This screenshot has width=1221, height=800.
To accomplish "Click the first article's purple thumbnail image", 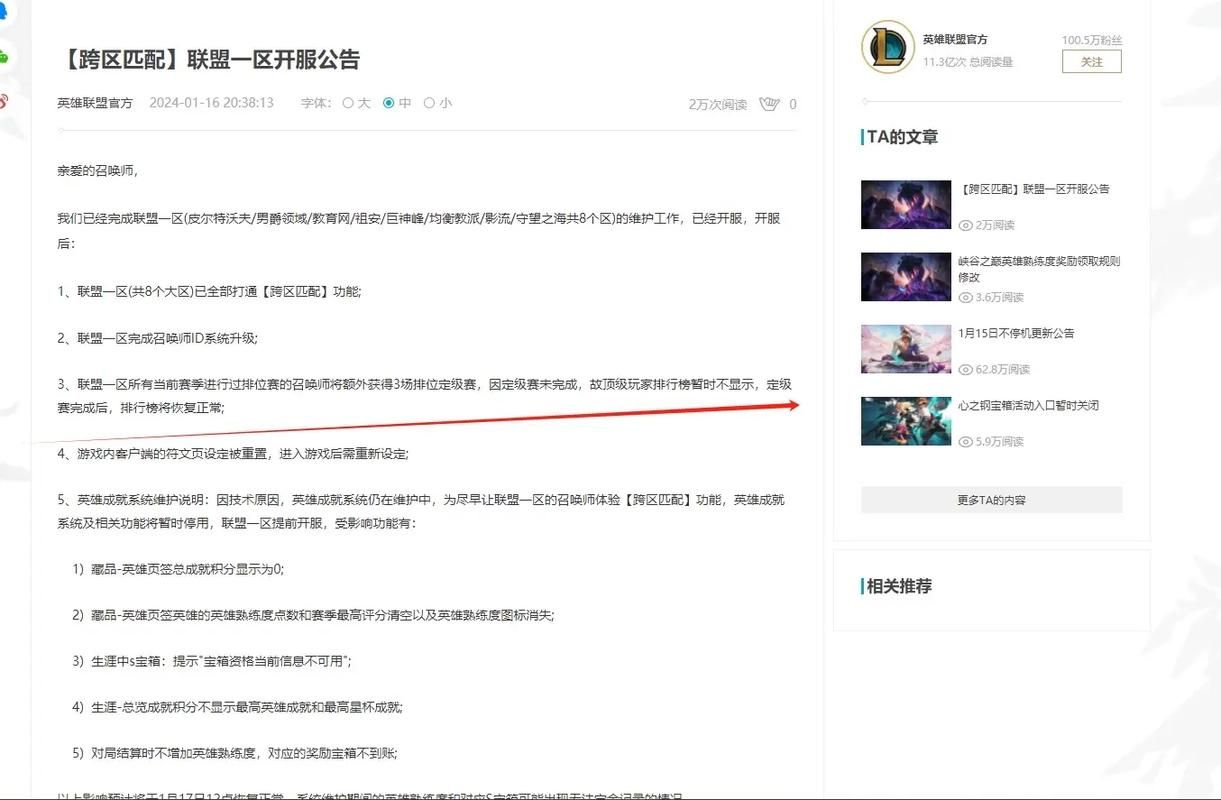I will 905,204.
